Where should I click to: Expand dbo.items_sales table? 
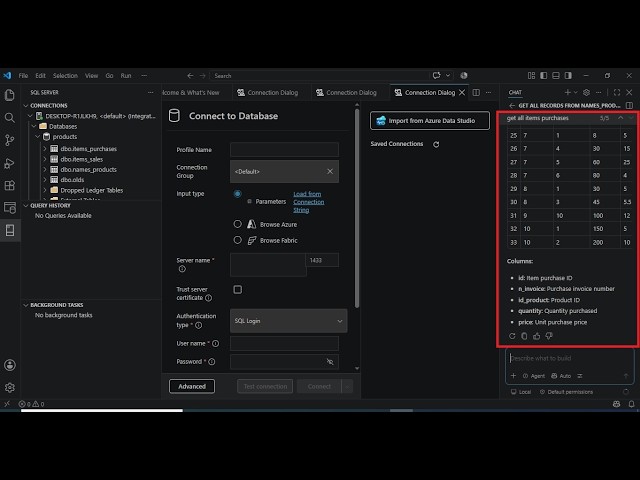coord(45,159)
